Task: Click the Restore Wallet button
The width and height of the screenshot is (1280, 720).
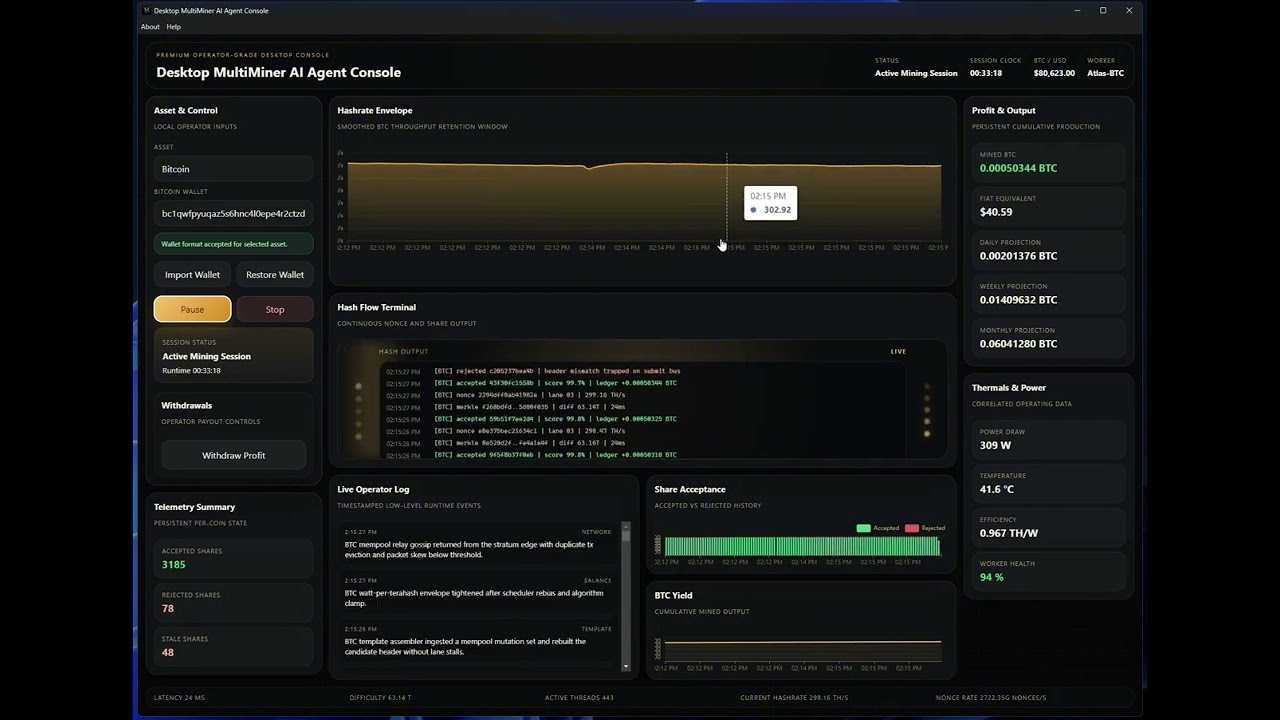Action: click(275, 275)
